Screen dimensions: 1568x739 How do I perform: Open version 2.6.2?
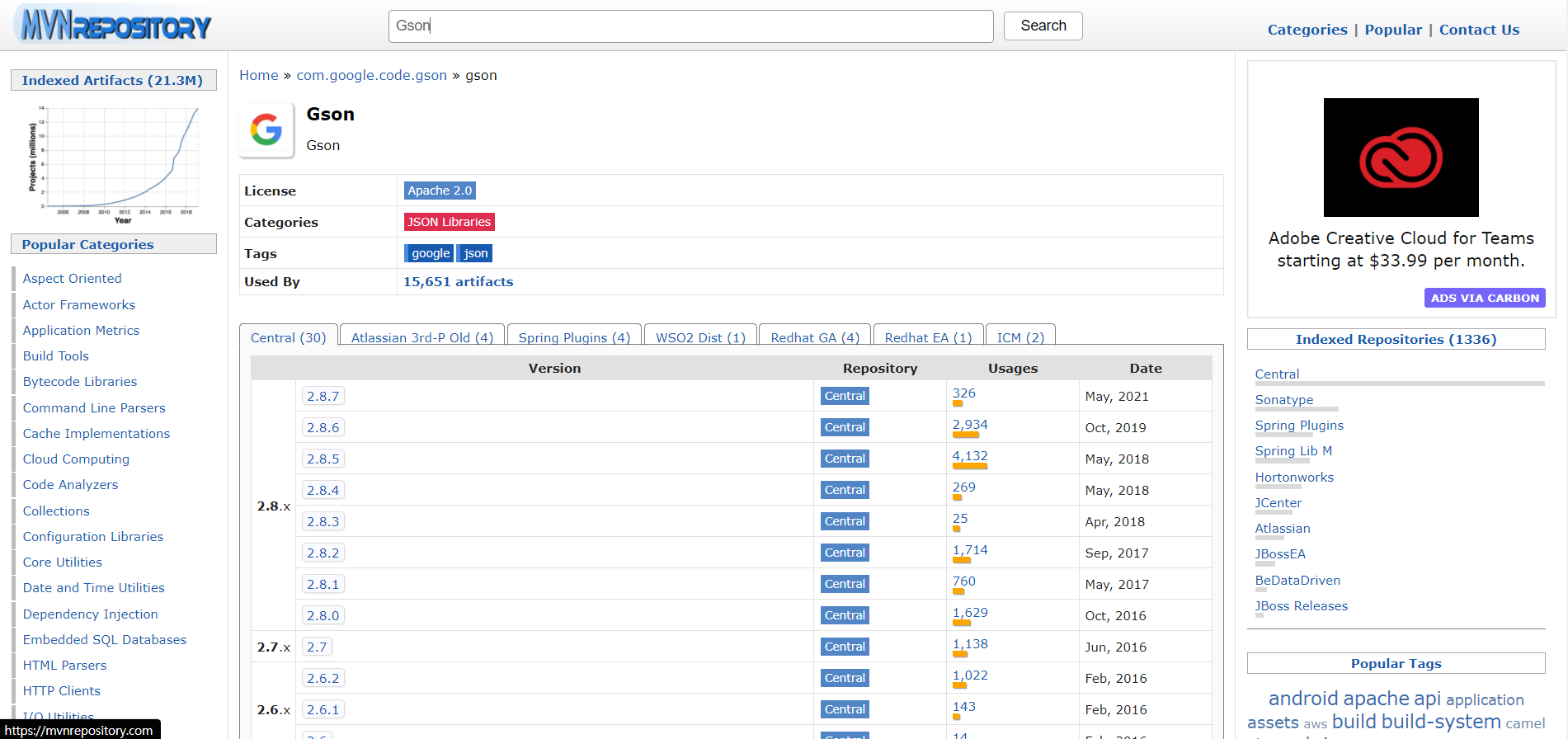point(323,678)
